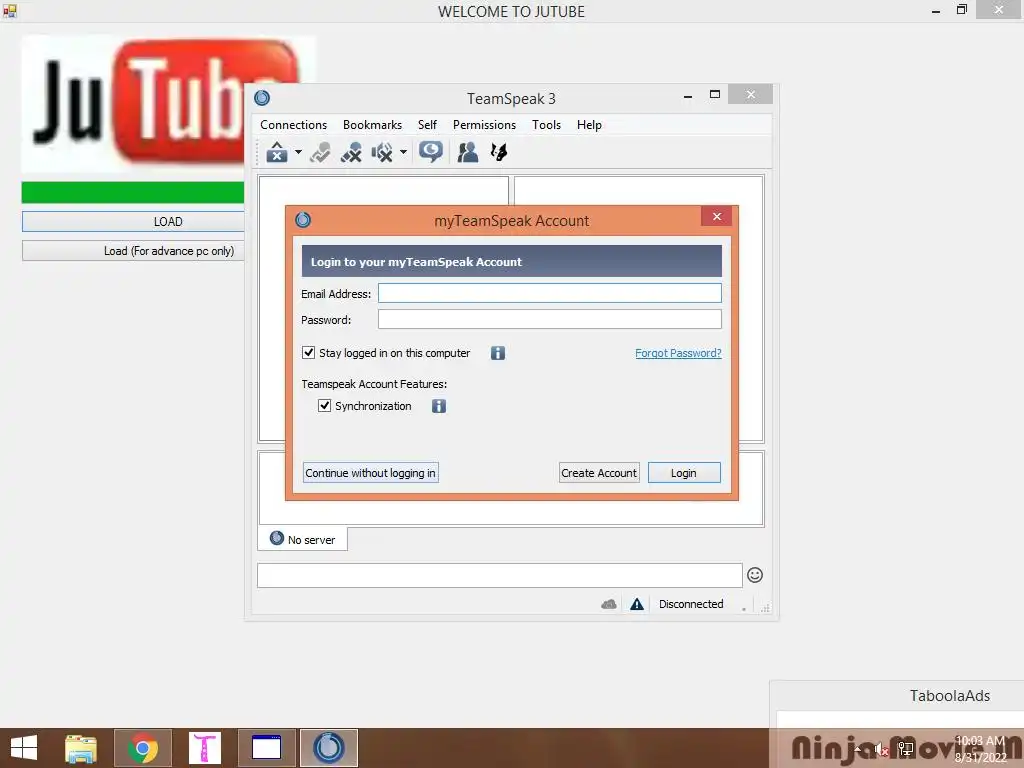Click the TeamSpeak 3 title bar logo icon
This screenshot has height=768, width=1024.
pyautogui.click(x=262, y=98)
